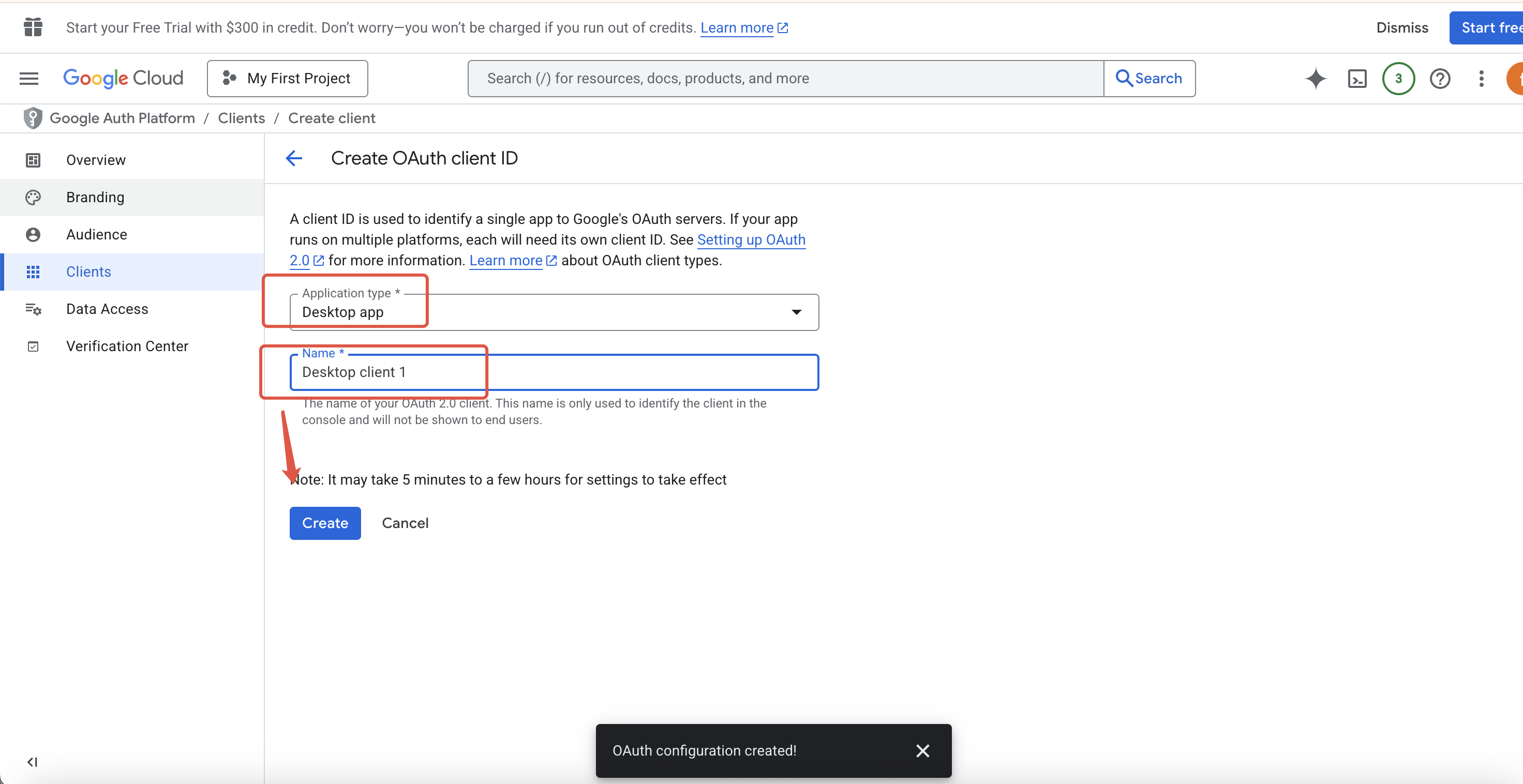Click the project icon in project selector
The height and width of the screenshot is (784, 1523).
229,78
